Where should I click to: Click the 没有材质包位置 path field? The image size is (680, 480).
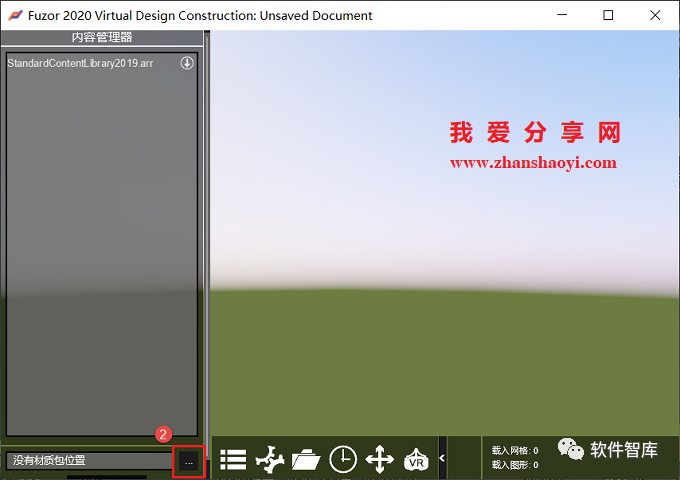pyautogui.click(x=89, y=460)
